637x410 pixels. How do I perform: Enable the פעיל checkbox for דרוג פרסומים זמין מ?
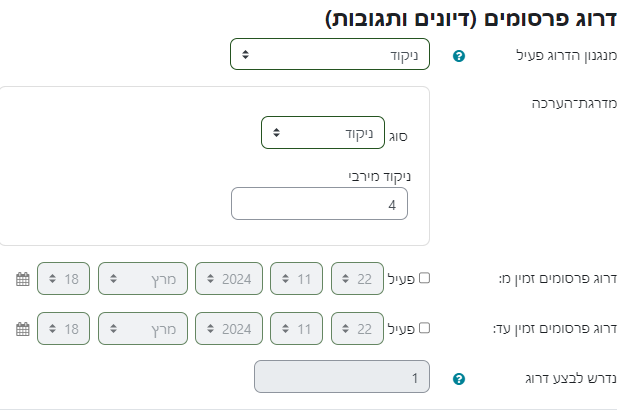tap(424, 279)
